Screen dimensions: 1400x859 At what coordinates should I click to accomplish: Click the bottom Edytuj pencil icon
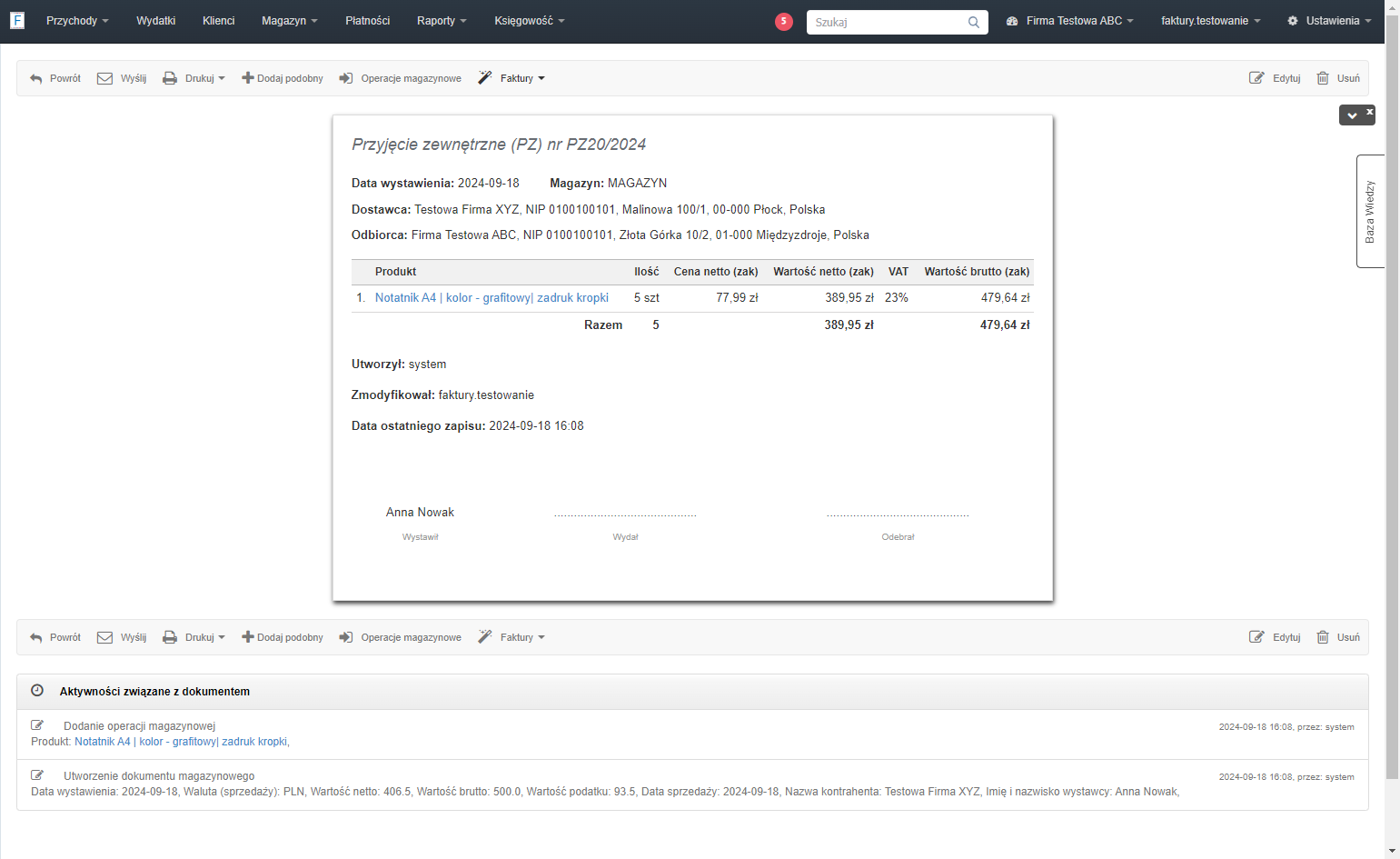point(1256,637)
